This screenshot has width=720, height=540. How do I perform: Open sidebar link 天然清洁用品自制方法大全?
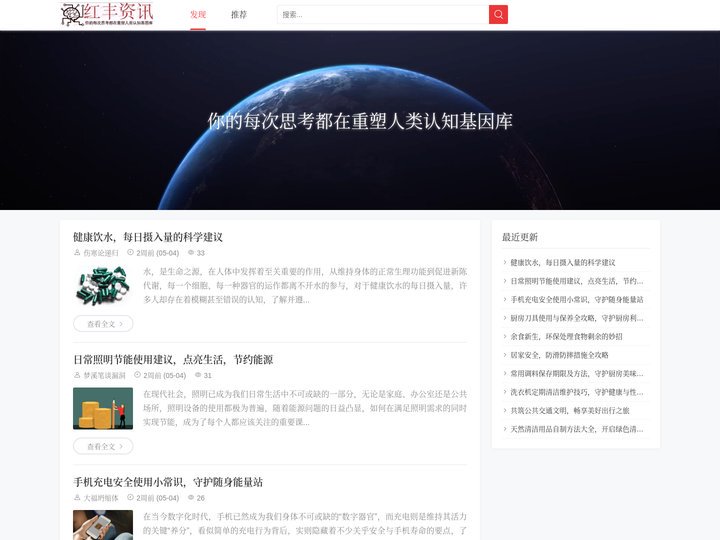[x=577, y=429]
